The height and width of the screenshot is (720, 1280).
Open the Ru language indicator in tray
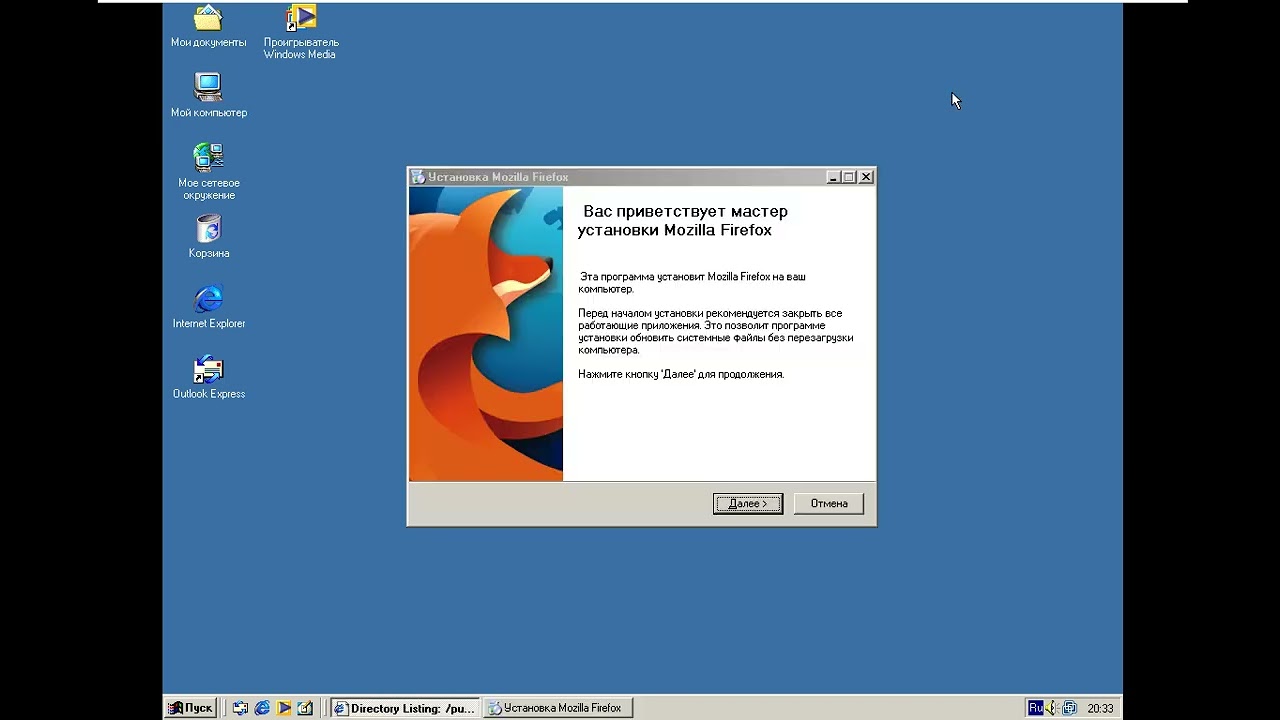[x=1035, y=708]
